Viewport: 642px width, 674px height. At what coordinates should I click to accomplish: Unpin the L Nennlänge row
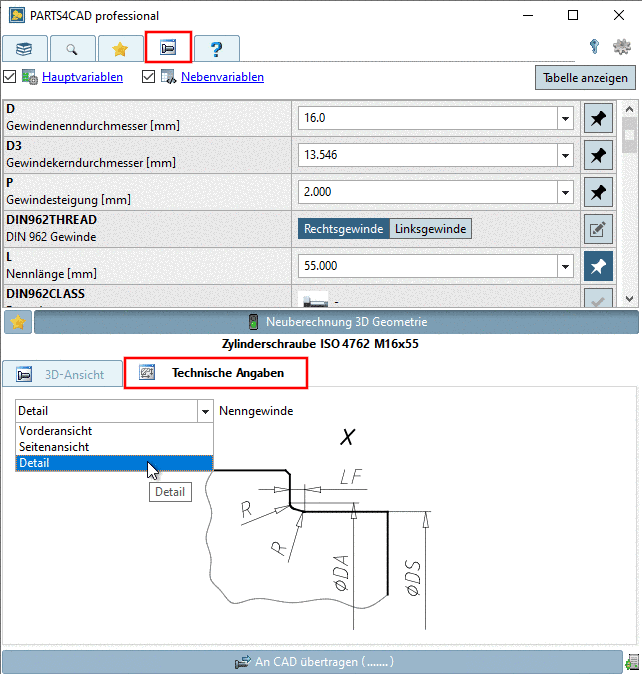tap(598, 266)
